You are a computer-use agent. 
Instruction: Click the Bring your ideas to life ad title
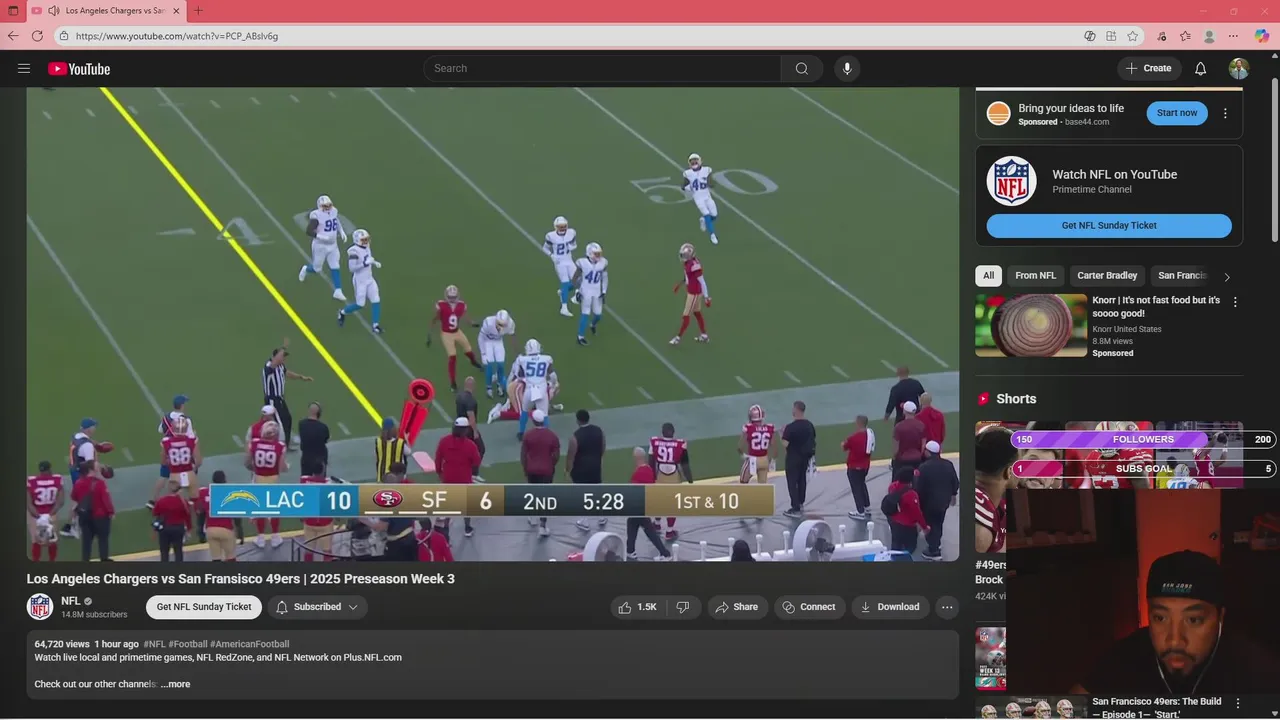[x=1071, y=108]
